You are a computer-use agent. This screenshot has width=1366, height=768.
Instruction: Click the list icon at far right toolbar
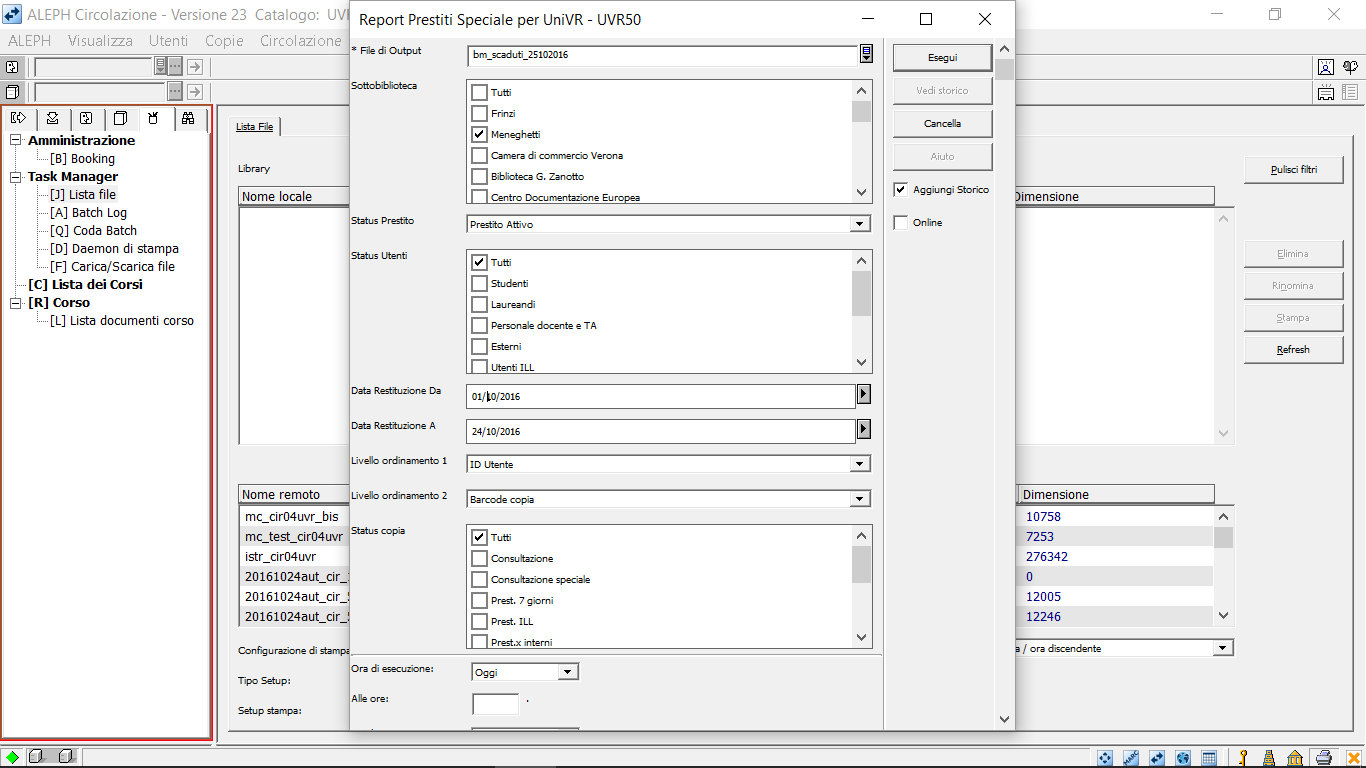(x=1350, y=93)
